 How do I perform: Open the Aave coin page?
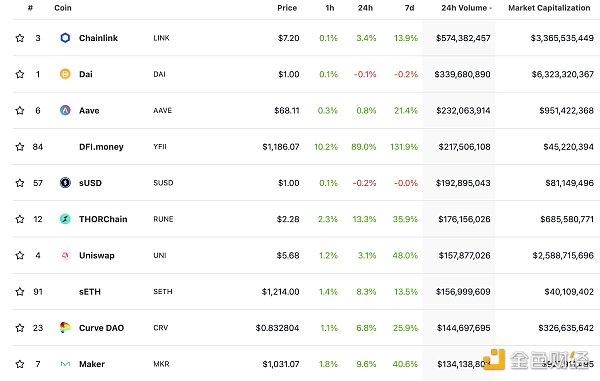tap(89, 111)
